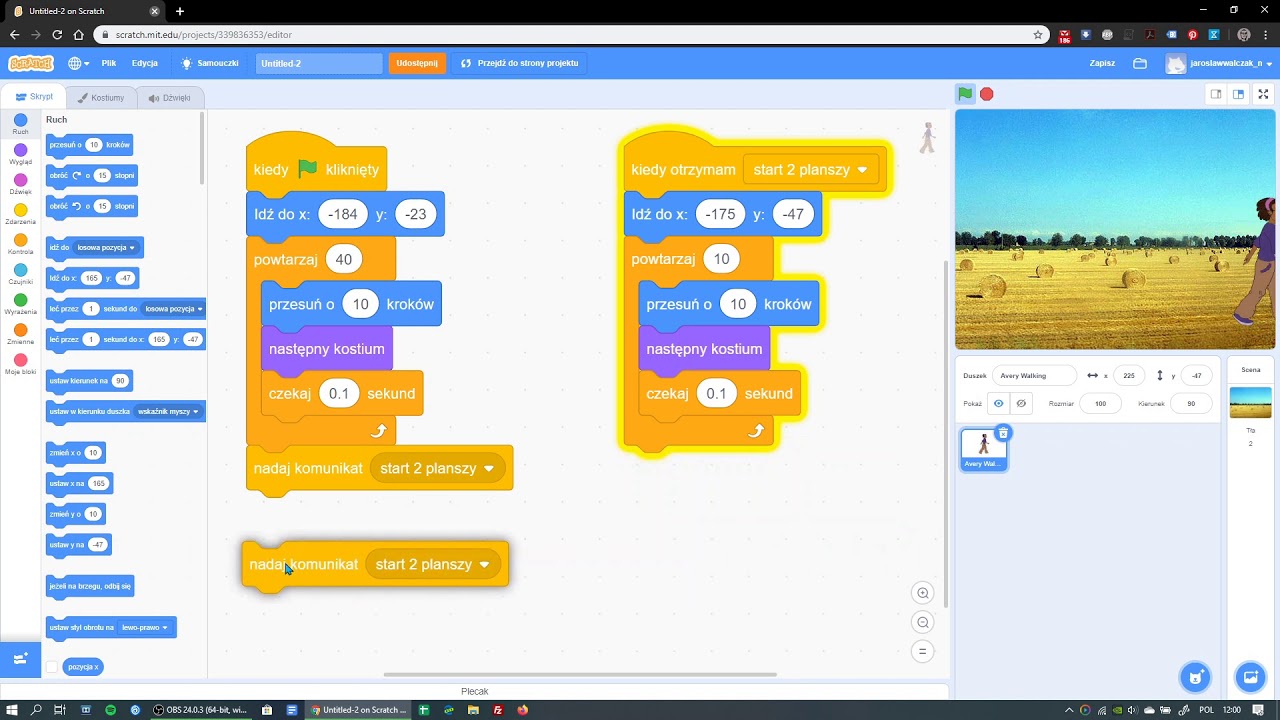
Task: Open OBS in the Windows taskbar
Action: click(x=200, y=710)
